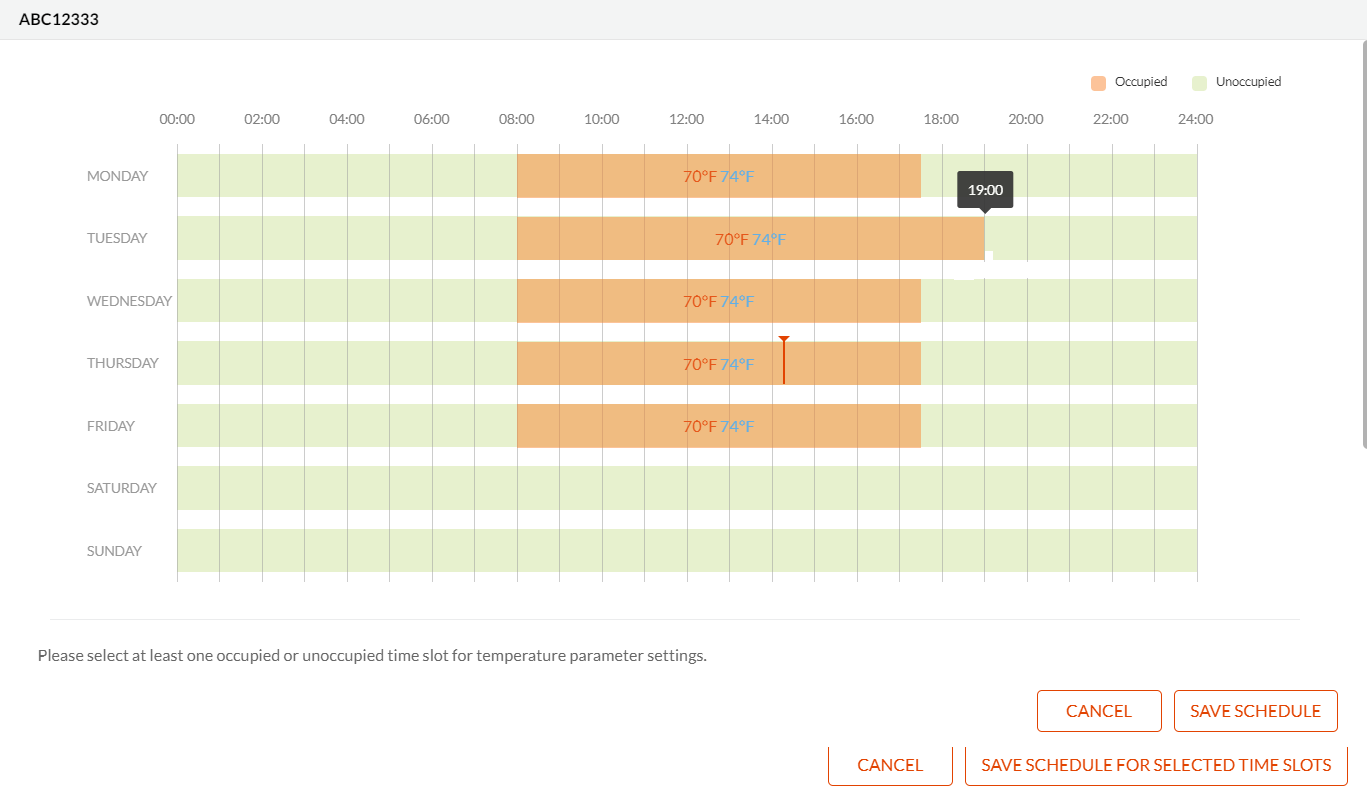Click the 19:00 time tooltip marker
The image size is (1367, 797).
(x=984, y=188)
